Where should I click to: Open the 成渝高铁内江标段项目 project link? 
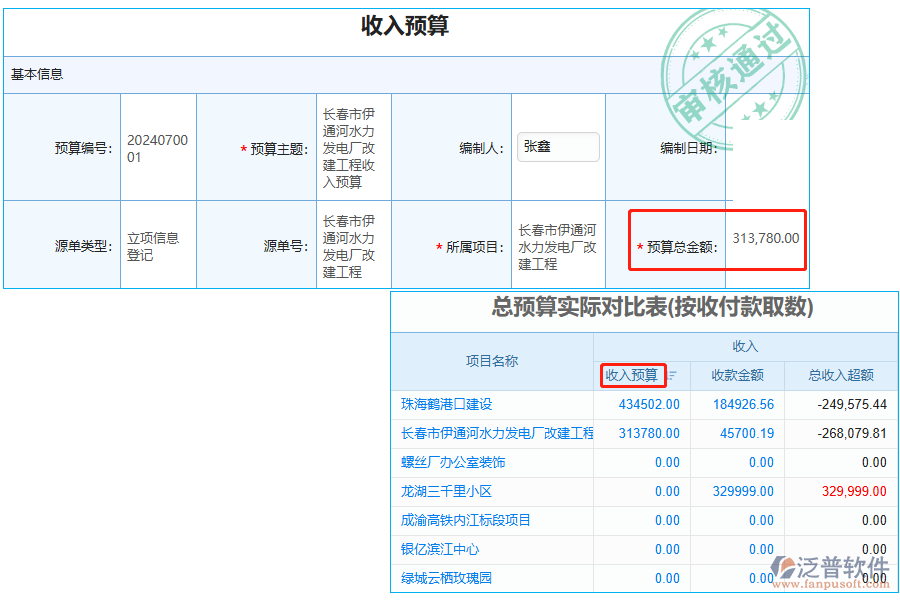[467, 520]
